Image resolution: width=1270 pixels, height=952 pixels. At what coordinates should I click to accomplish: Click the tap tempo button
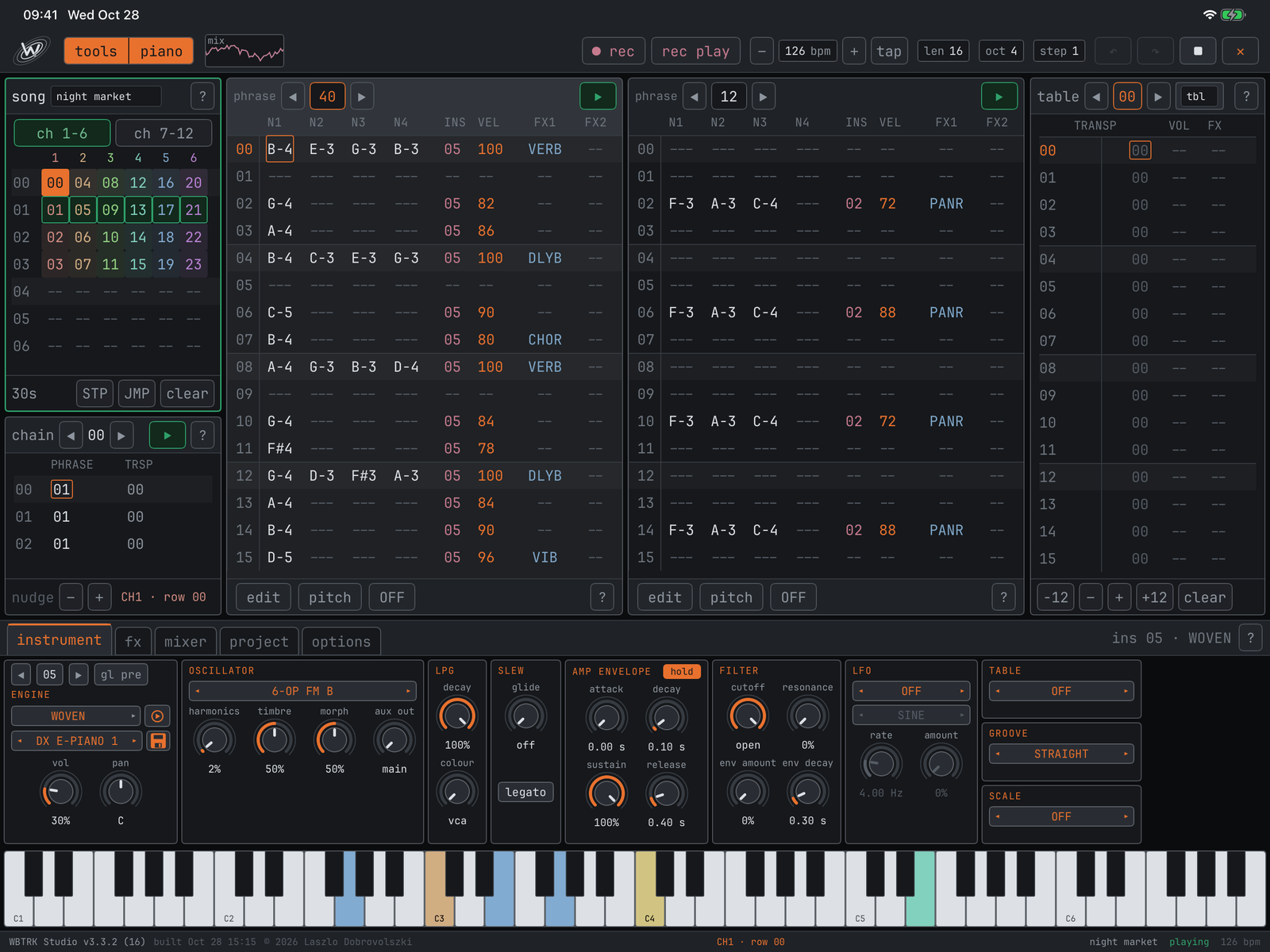click(x=889, y=51)
